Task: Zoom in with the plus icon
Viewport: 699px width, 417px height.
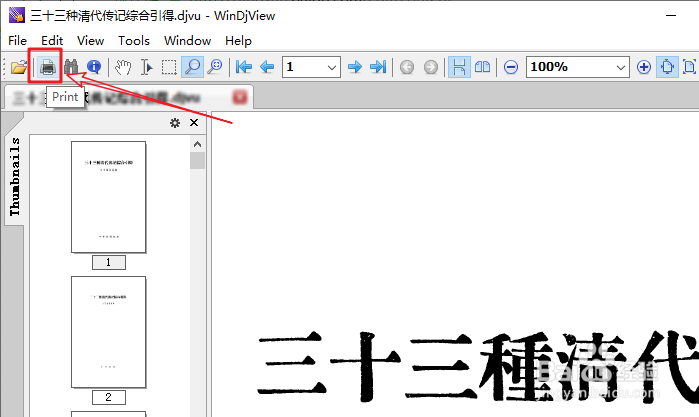Action: click(x=644, y=67)
